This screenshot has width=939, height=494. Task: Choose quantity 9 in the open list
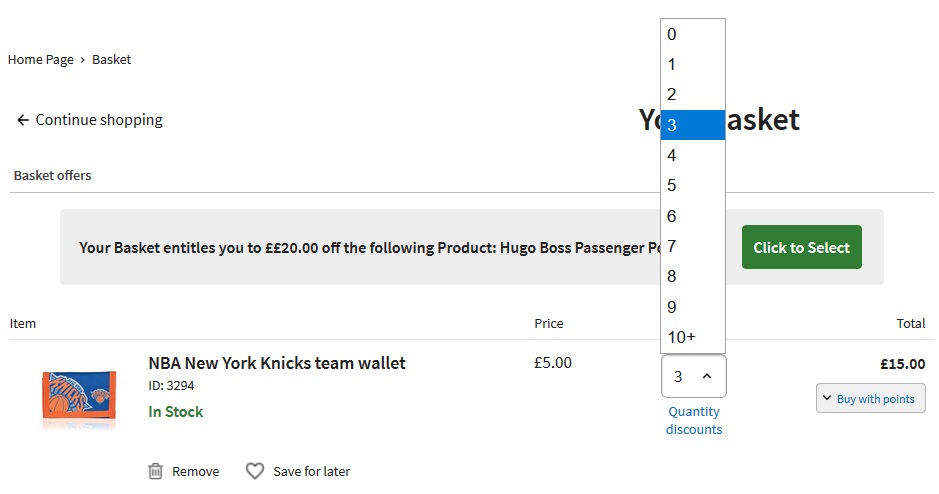(x=693, y=307)
